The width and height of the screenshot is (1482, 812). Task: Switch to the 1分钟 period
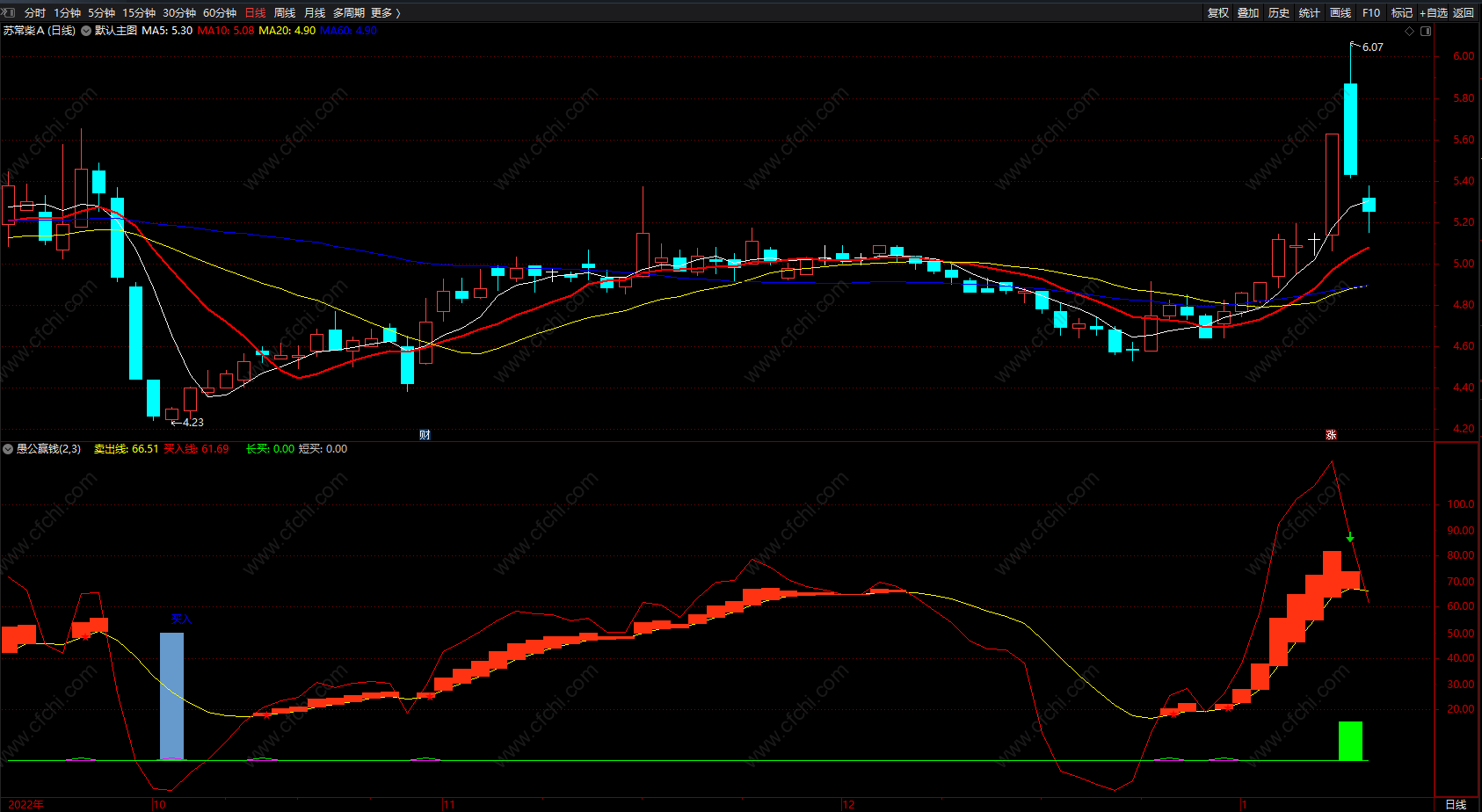click(67, 12)
